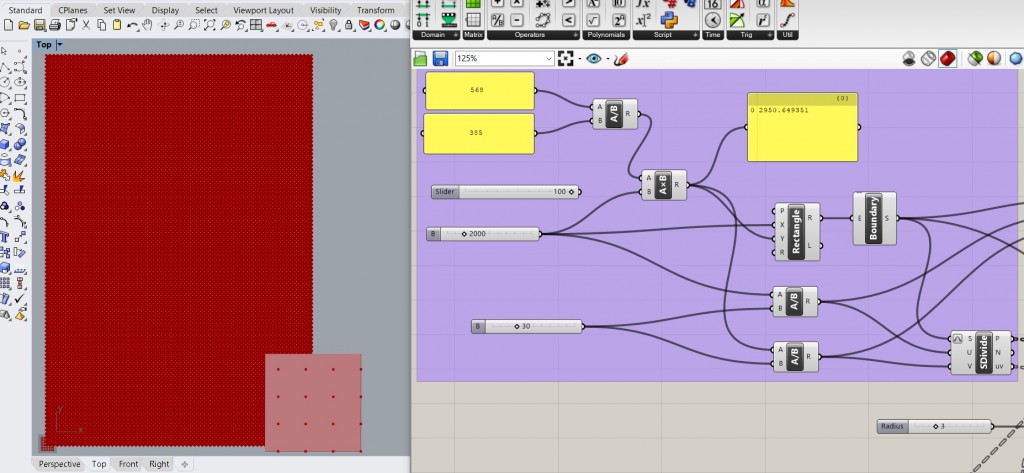Screen dimensions: 1024x473
Task: Select the Rectangle component node
Action: pyautogui.click(x=797, y=232)
